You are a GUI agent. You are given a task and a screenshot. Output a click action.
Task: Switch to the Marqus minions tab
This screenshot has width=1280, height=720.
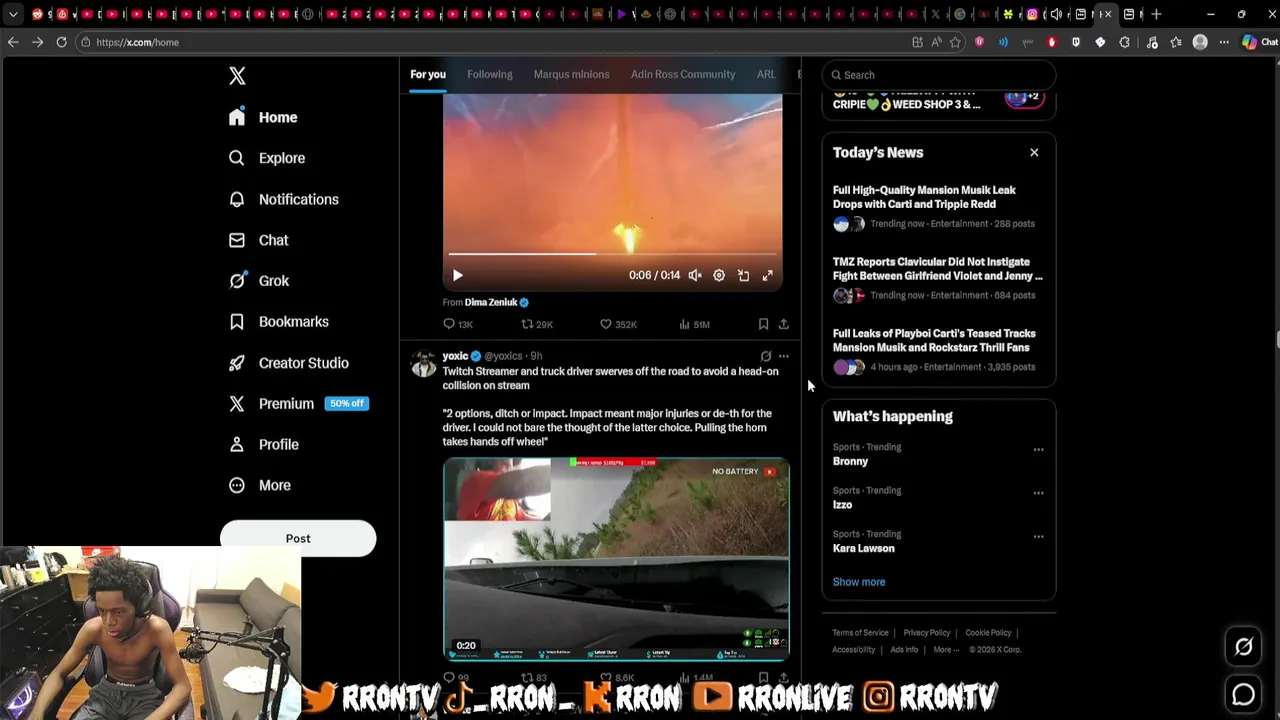(571, 74)
